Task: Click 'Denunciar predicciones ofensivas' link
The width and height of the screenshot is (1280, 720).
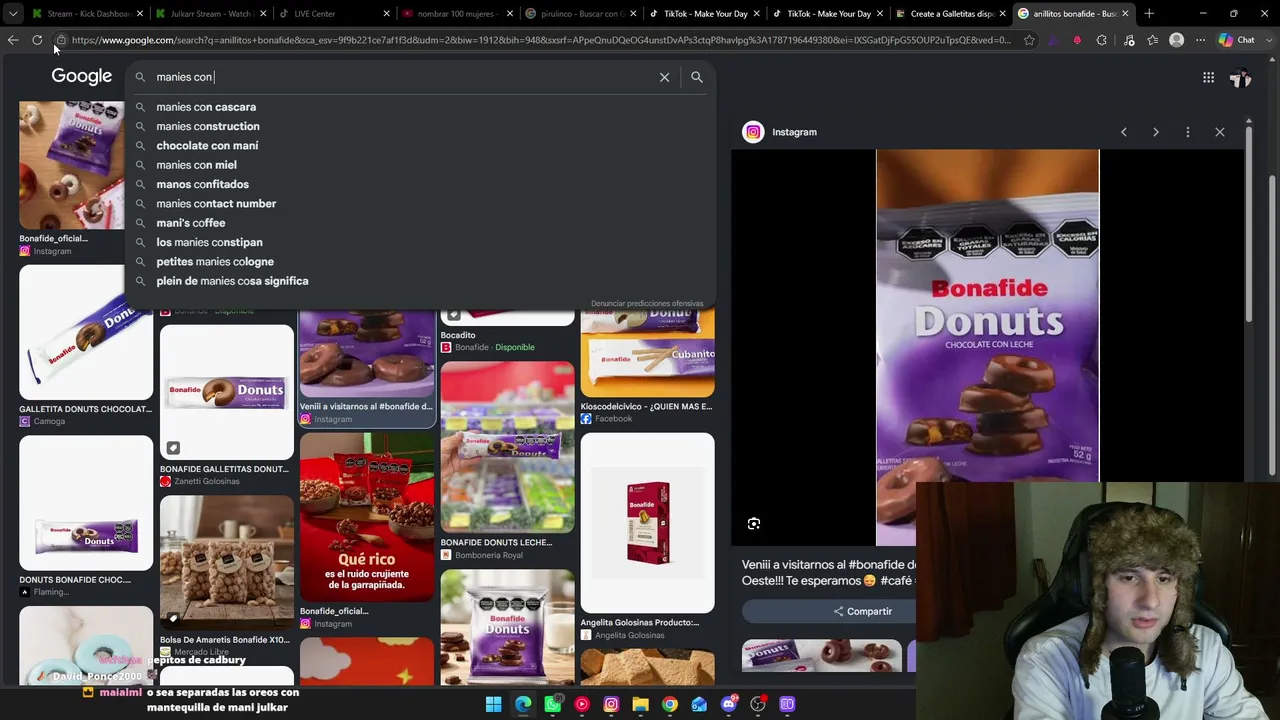Action: [x=647, y=303]
